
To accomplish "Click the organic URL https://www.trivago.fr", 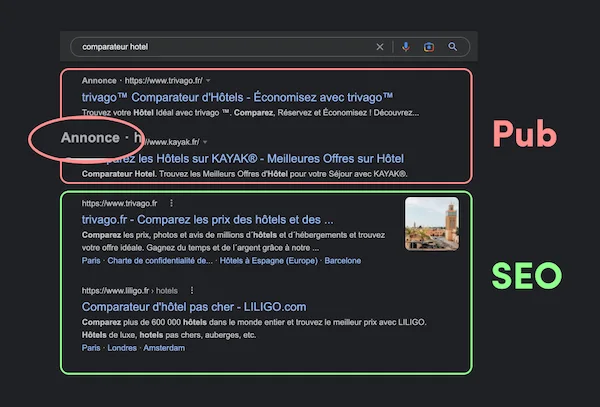I will 119,203.
